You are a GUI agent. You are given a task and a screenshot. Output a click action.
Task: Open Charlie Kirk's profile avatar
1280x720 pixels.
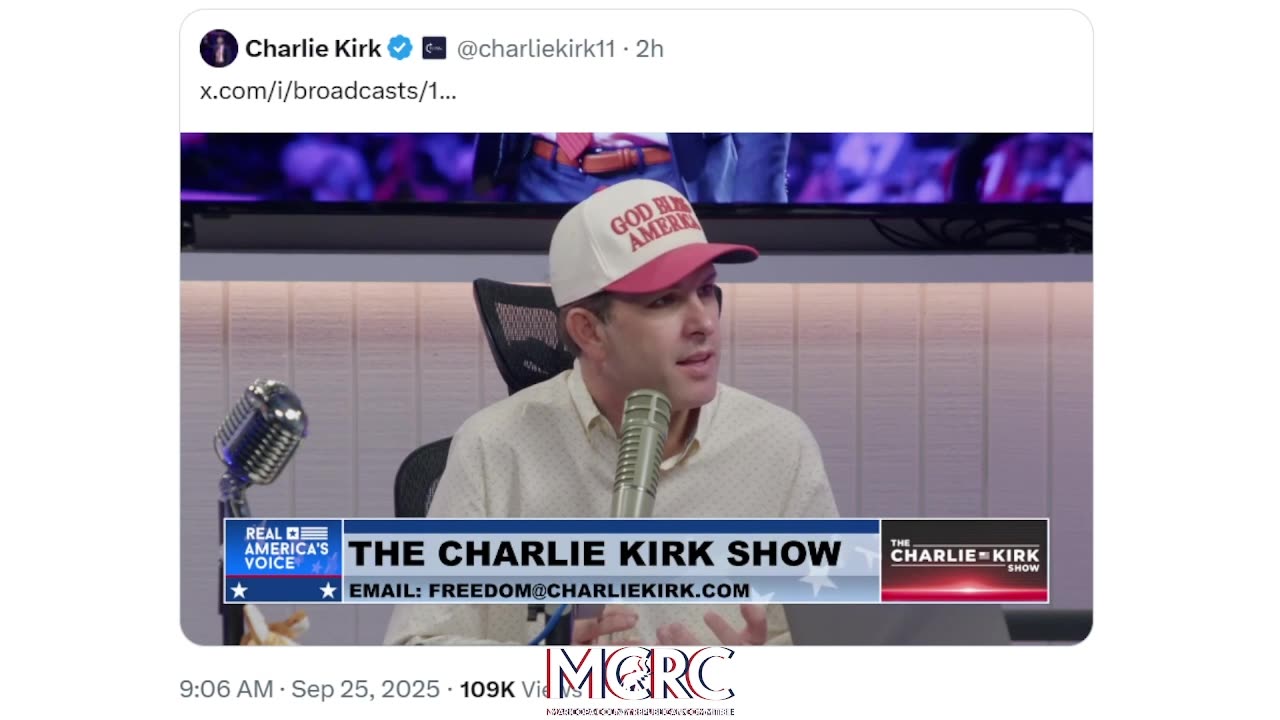coord(219,48)
